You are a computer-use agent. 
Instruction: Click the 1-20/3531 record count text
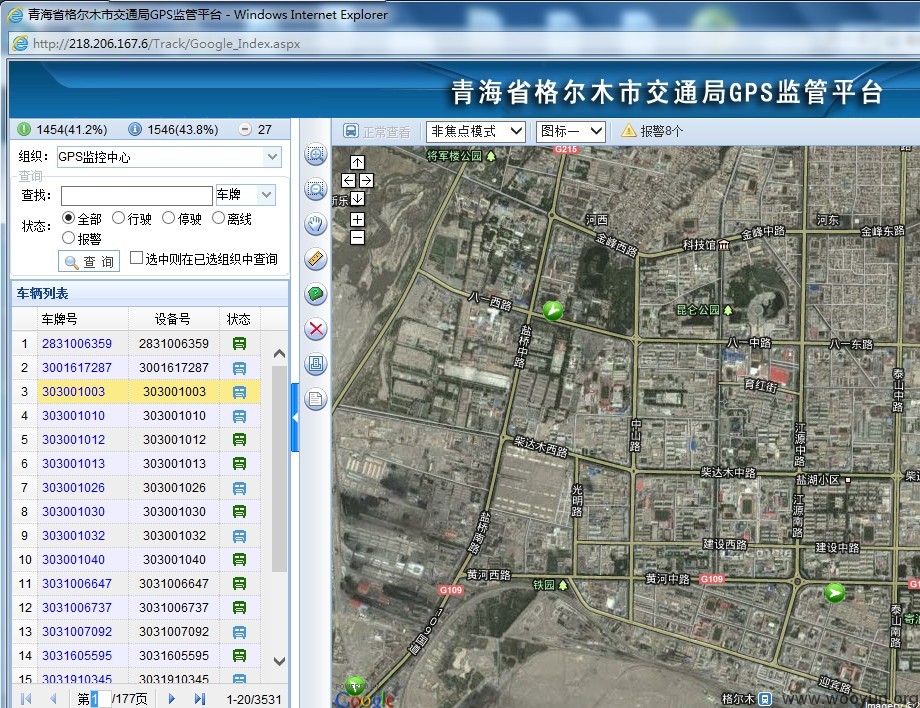(x=254, y=699)
